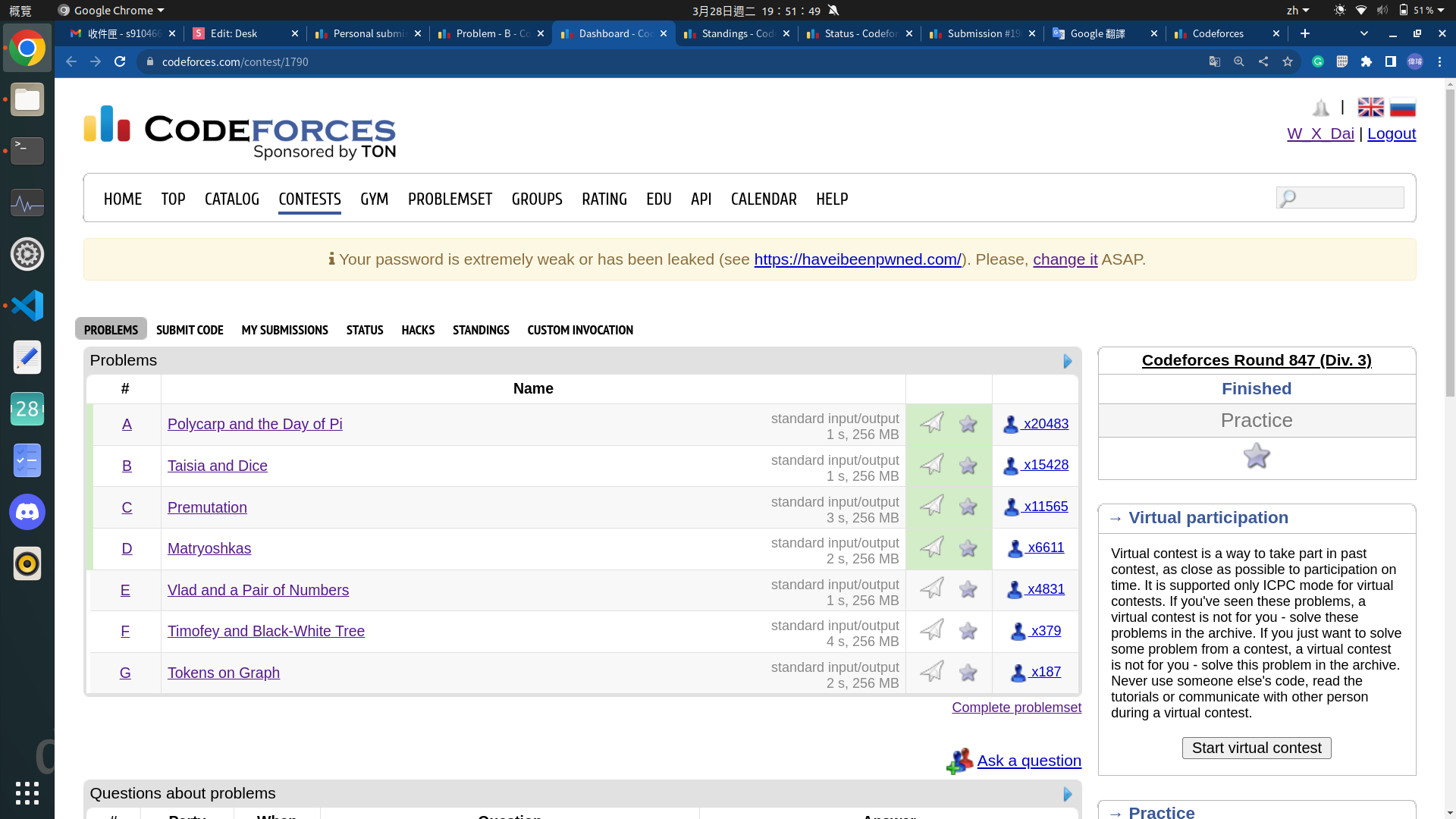Collapse the Problems panel with blue arrow
The image size is (1456, 819).
[1068, 361]
